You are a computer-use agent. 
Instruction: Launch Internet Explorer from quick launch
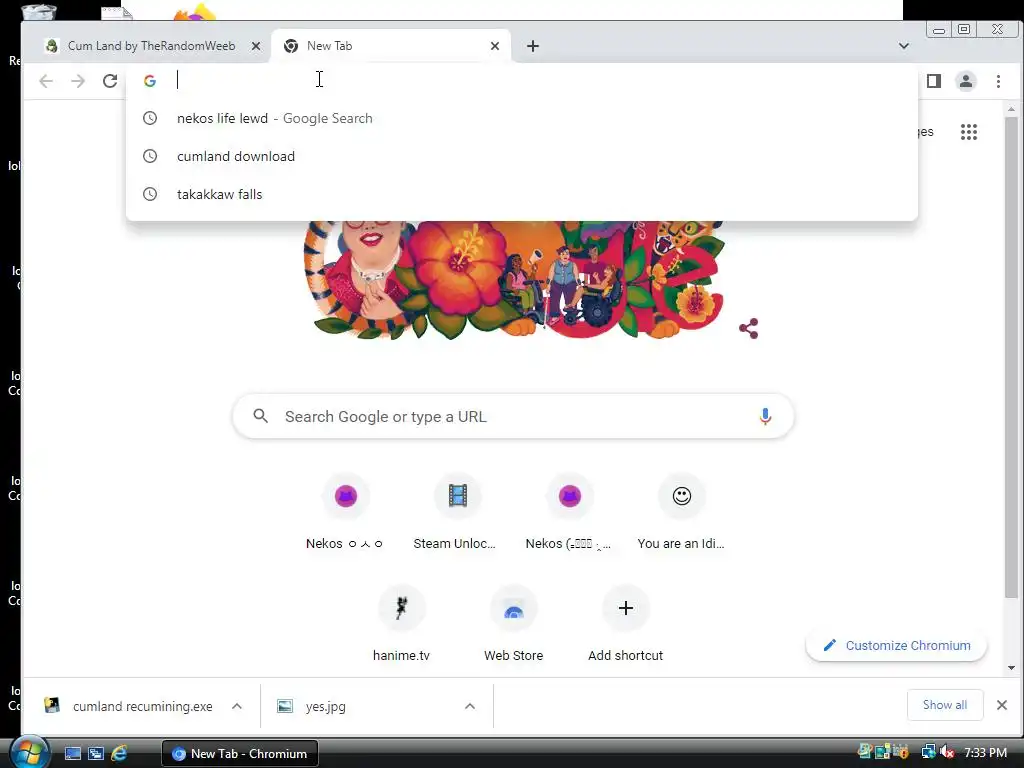(x=119, y=753)
